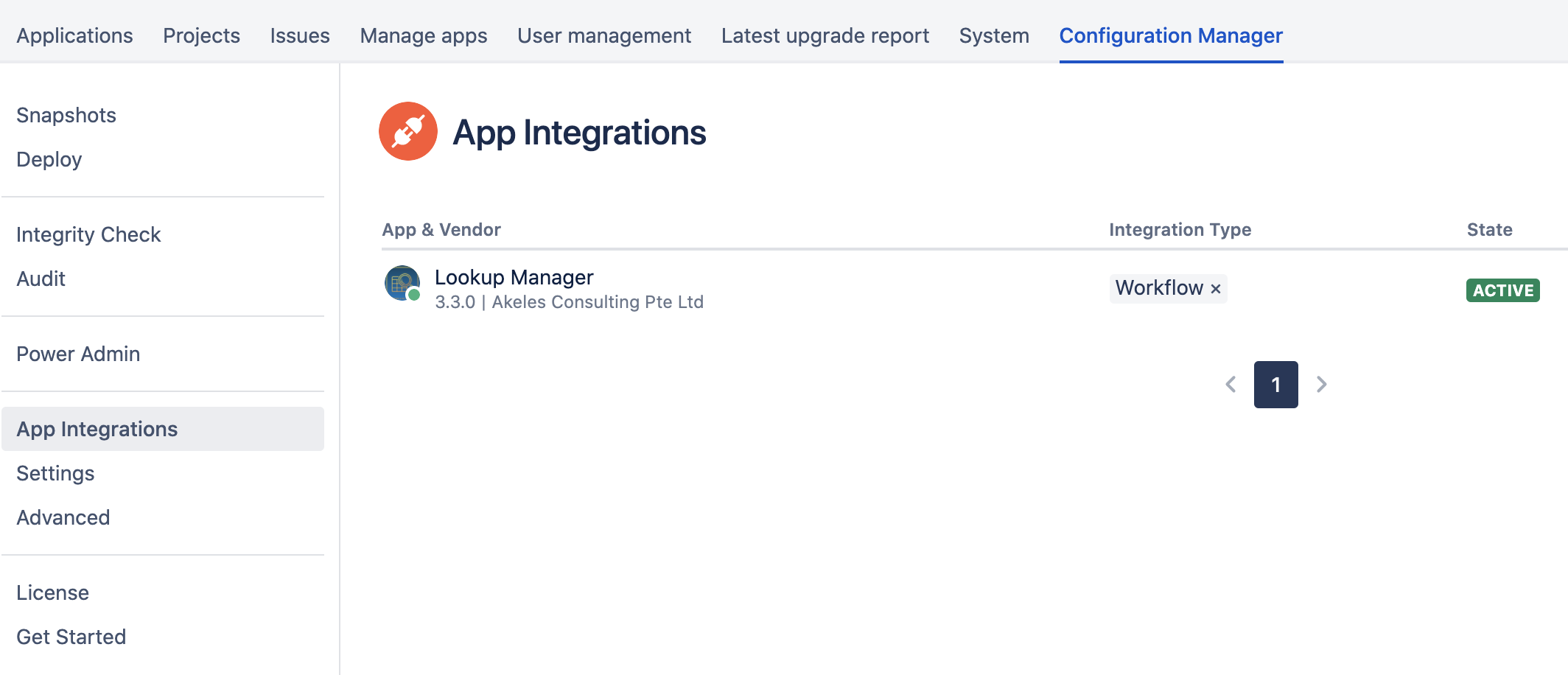Open Snapshots in the sidebar
The image size is (1568, 675).
[x=66, y=115]
